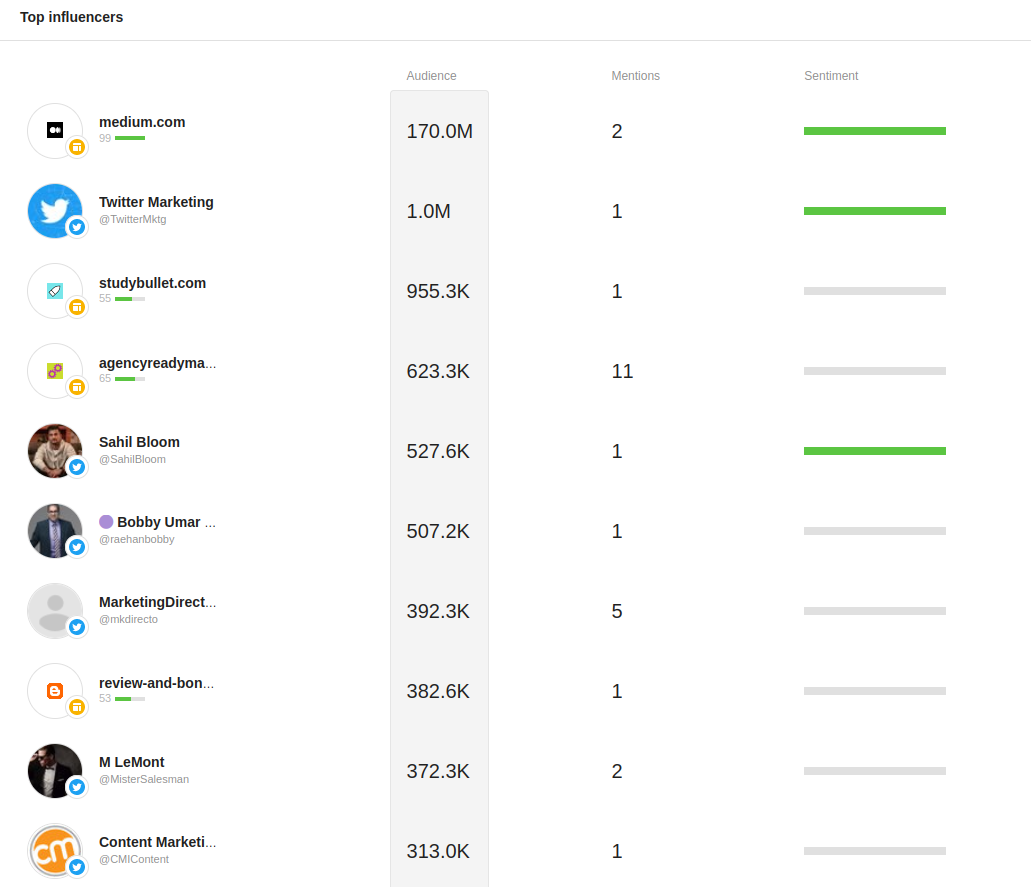1031x887 pixels.
Task: Click web source badge on review-and-bon... avatar
Action: click(77, 707)
